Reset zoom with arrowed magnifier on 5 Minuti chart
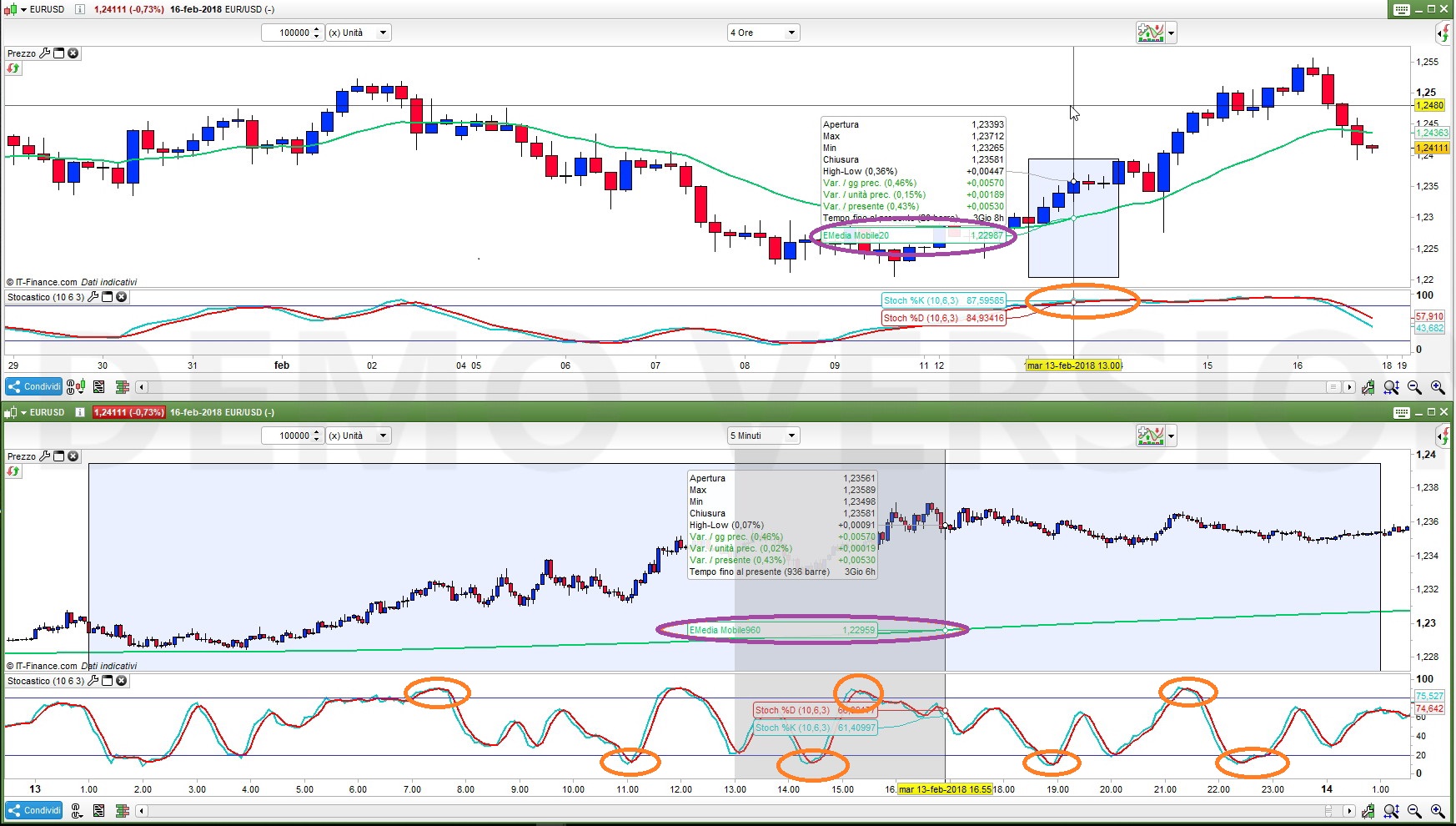The image size is (1456, 826). [1391, 810]
